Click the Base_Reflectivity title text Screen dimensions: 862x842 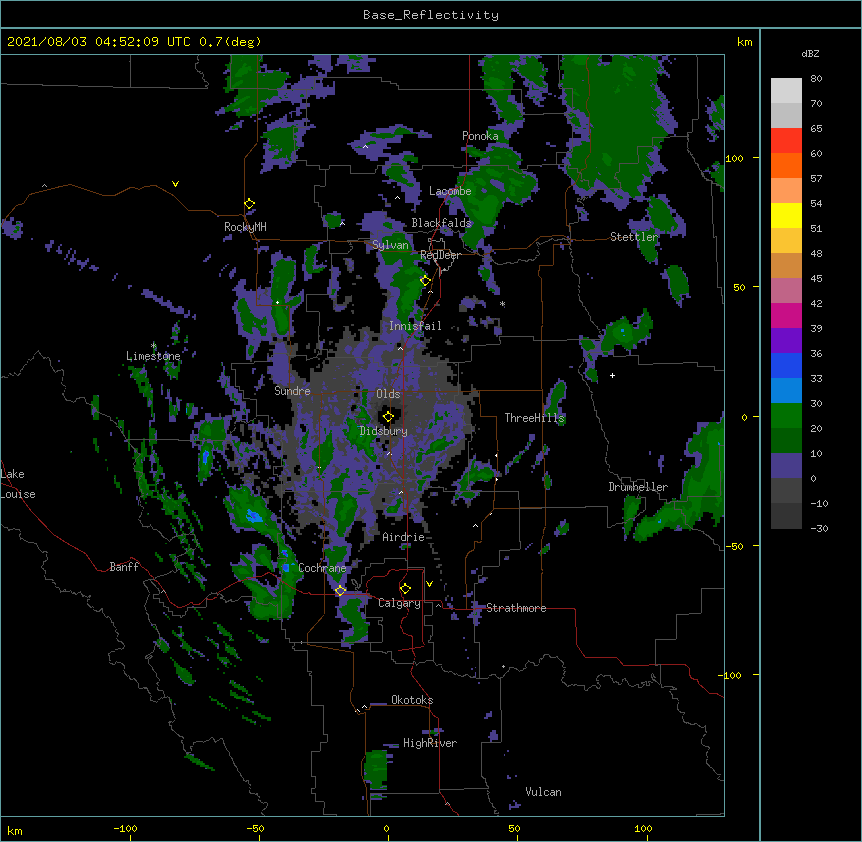[430, 15]
